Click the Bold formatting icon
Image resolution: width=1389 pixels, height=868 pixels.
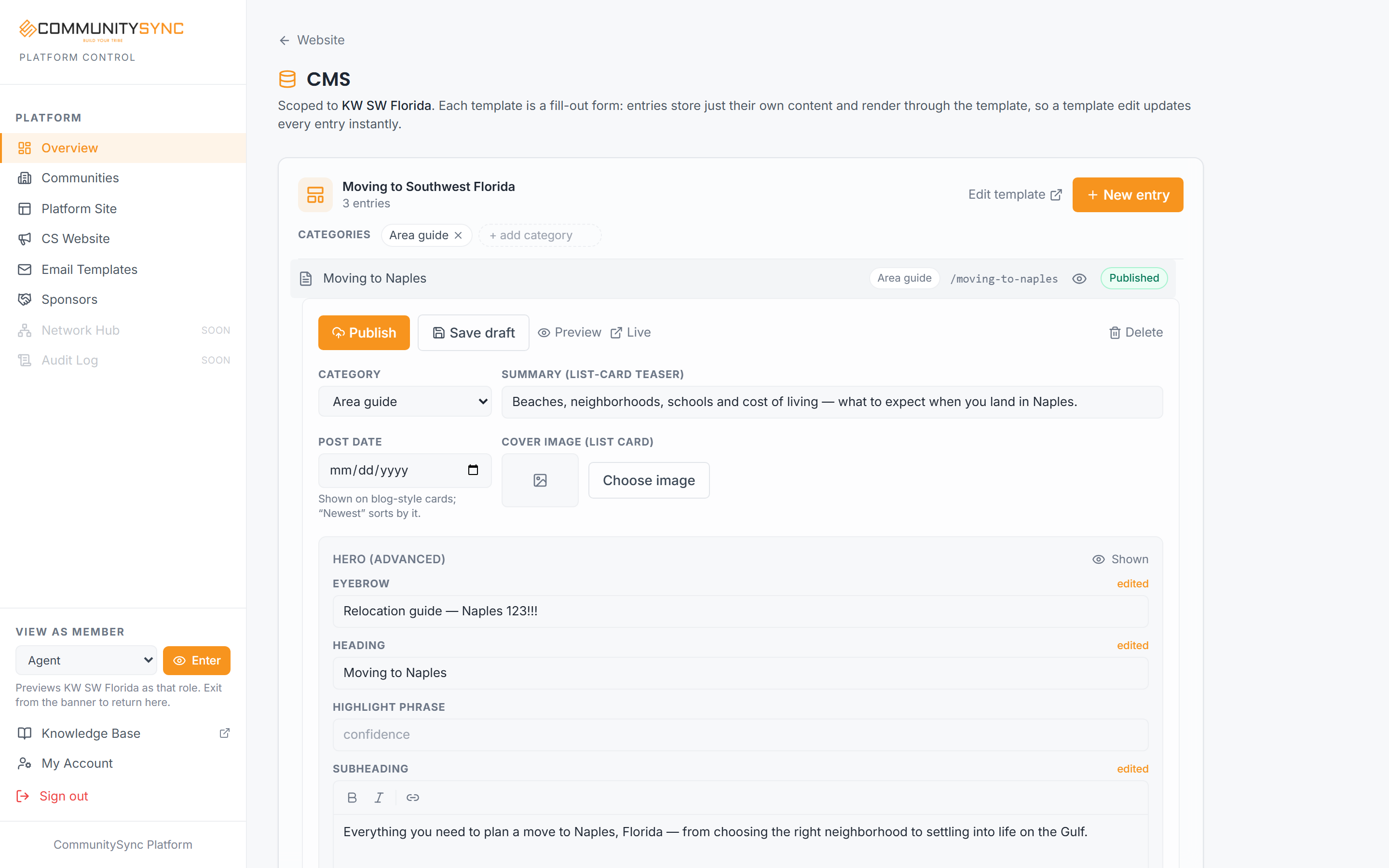click(x=352, y=798)
